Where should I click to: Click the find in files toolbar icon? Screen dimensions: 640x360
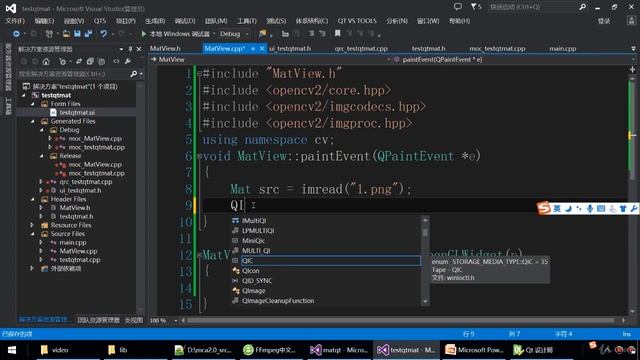(262, 34)
